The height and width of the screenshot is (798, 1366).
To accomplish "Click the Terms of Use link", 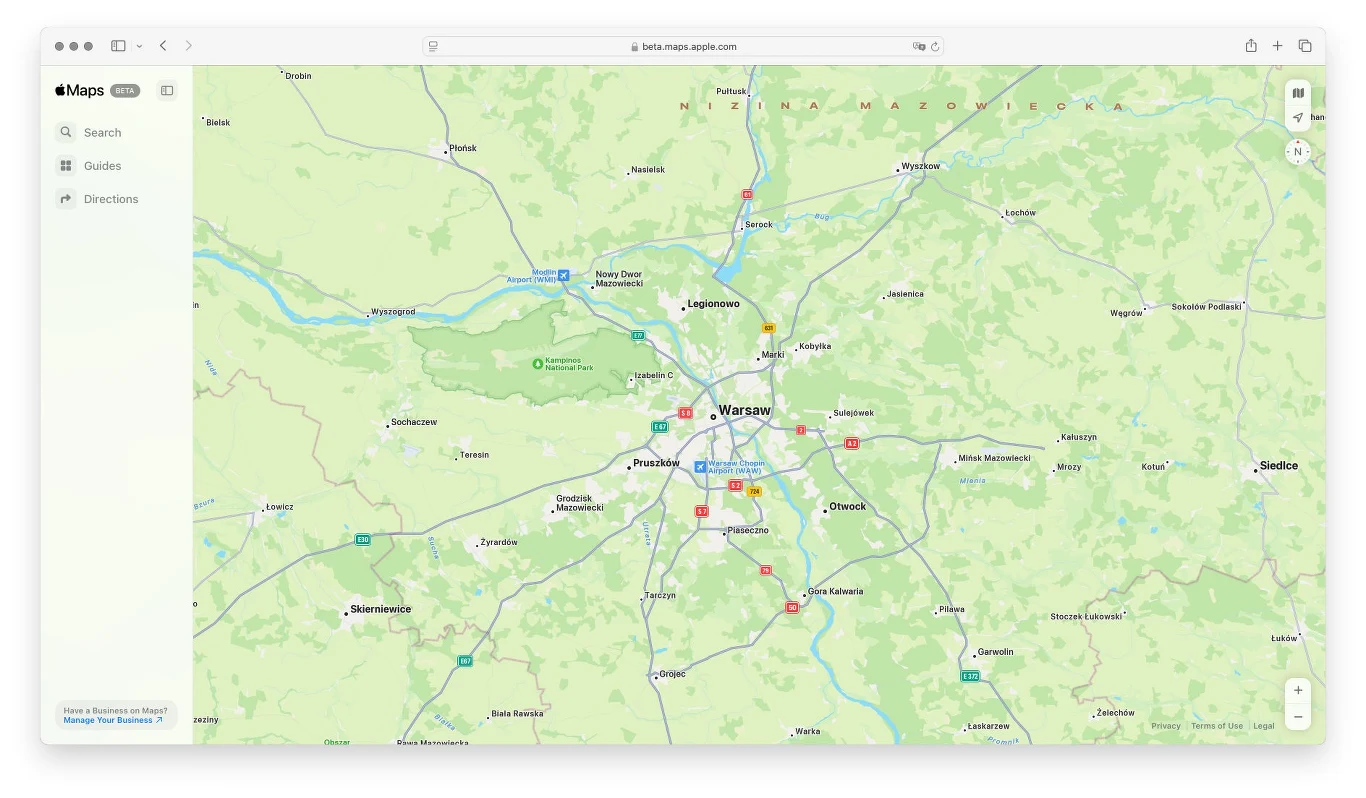I will pyautogui.click(x=1216, y=726).
